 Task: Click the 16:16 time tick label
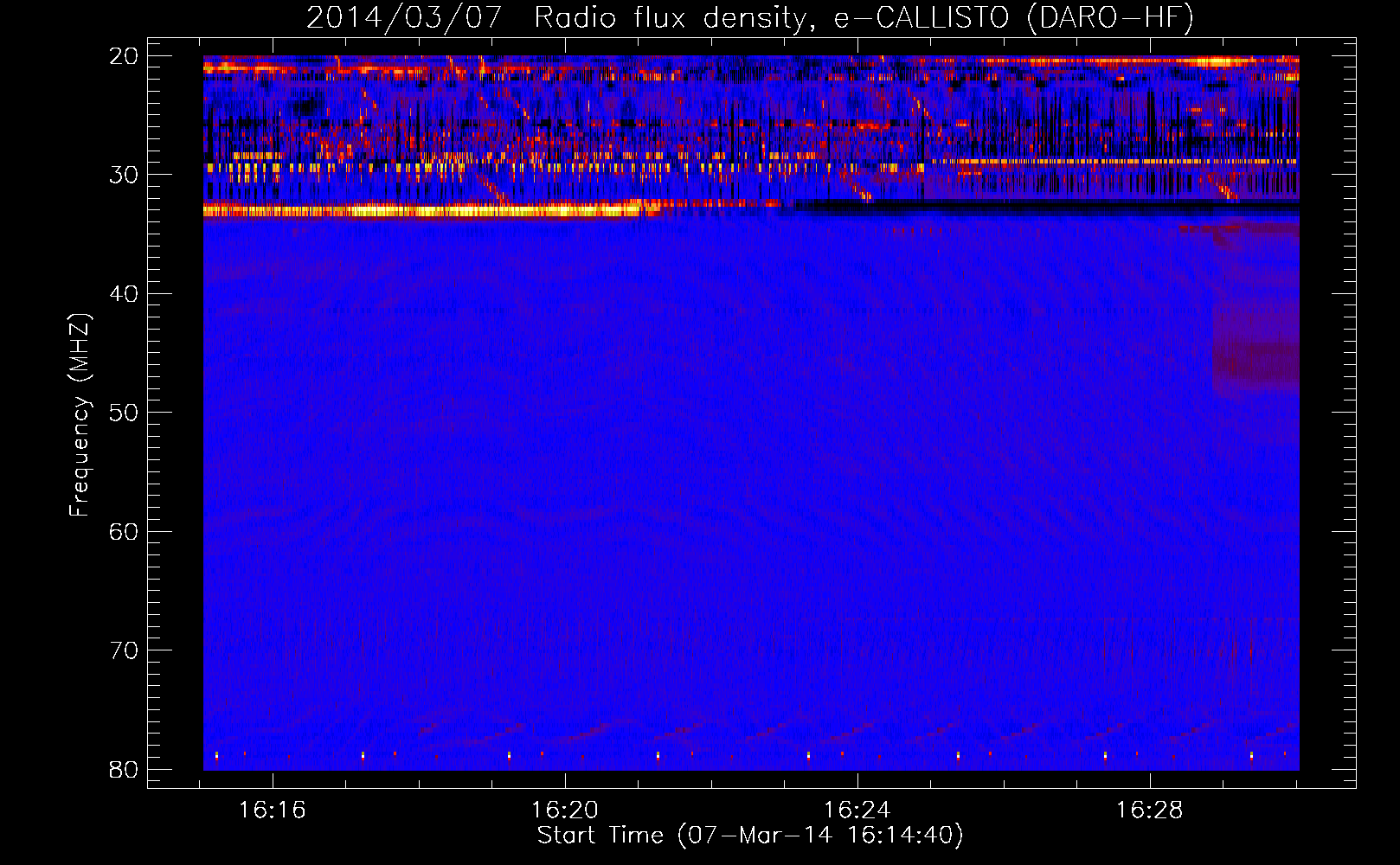pos(273,811)
